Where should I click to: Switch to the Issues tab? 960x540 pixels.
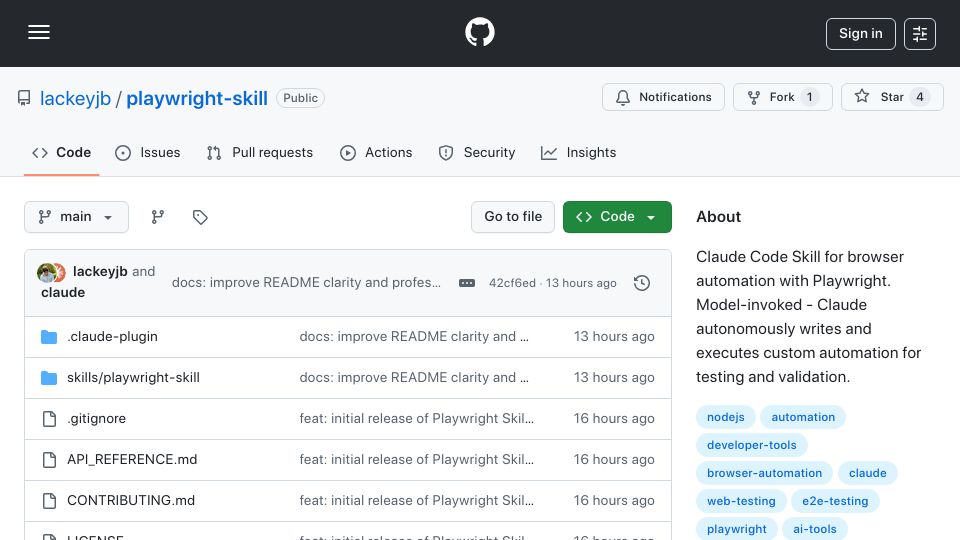(148, 152)
